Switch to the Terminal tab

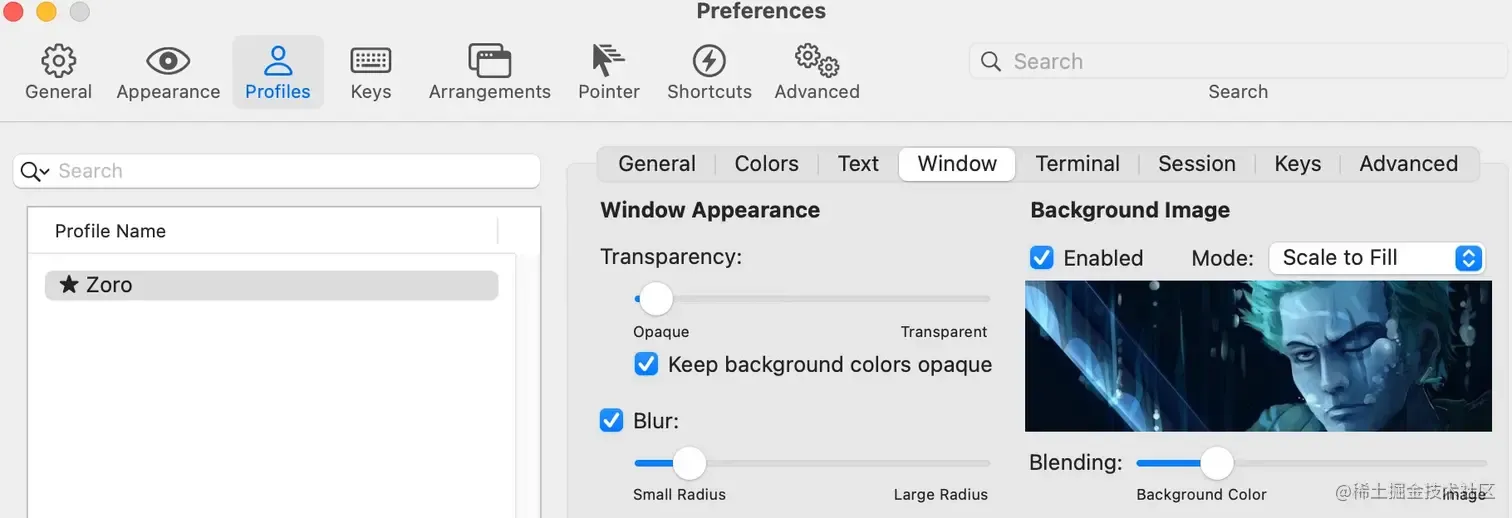[1077, 164]
